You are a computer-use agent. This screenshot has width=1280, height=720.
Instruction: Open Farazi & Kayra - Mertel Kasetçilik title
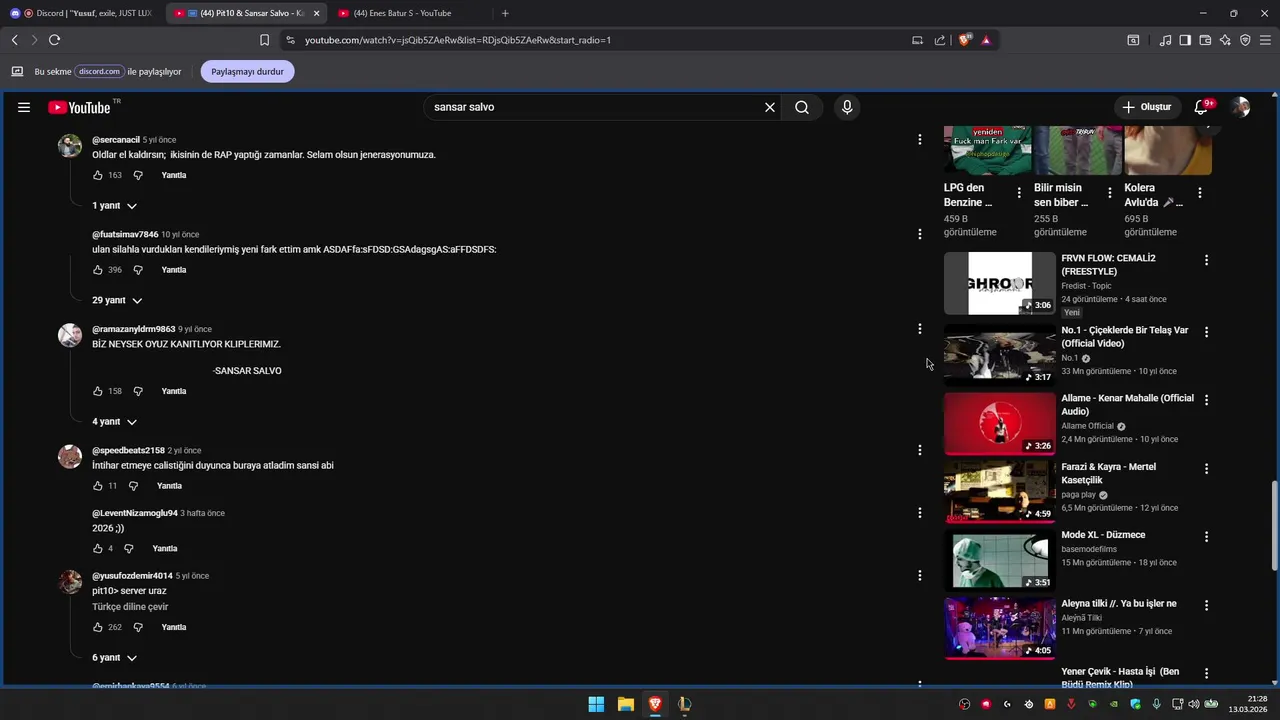point(1109,473)
